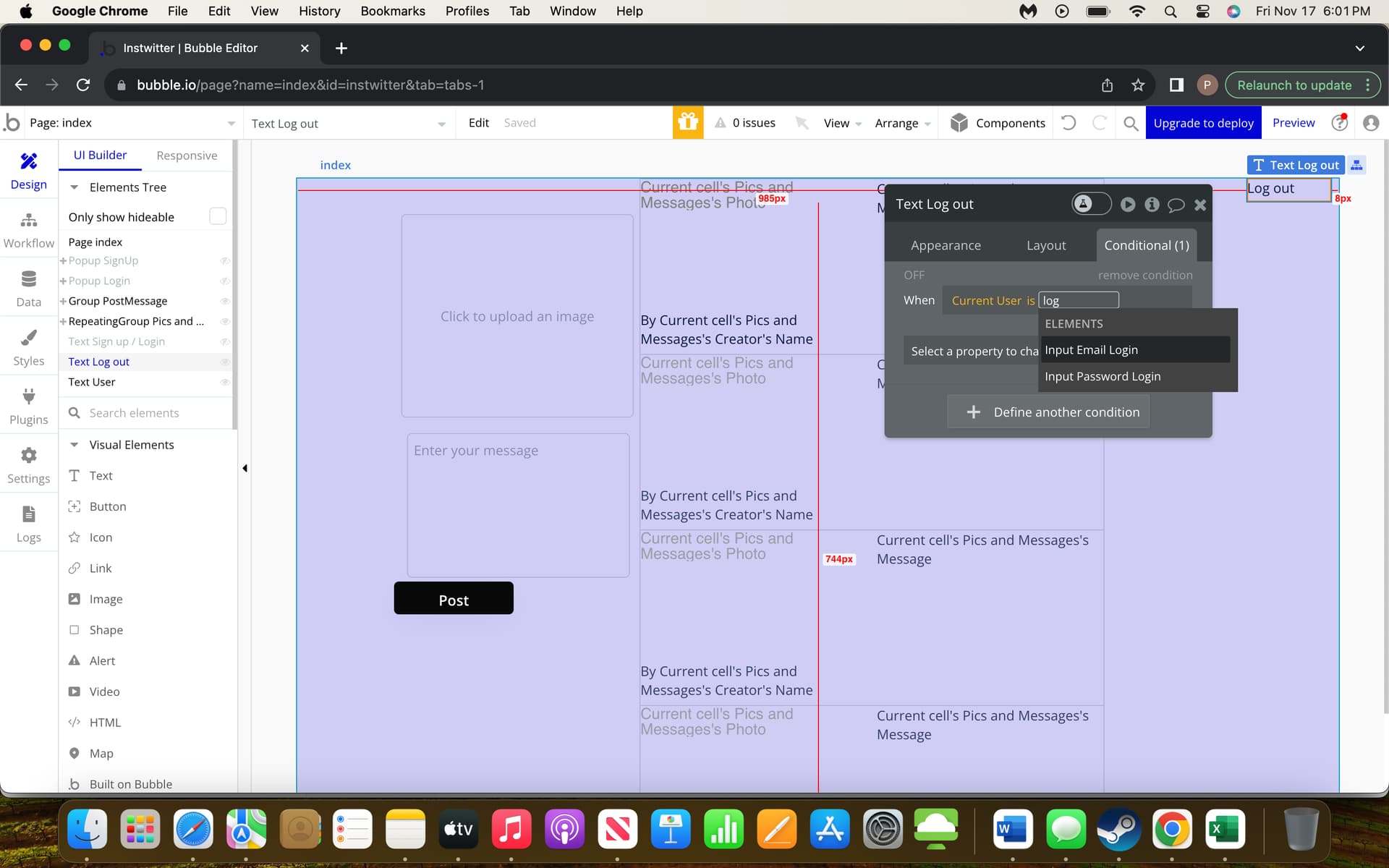Open the Workflow tab in sidebar
The image size is (1389, 868).
pyautogui.click(x=28, y=229)
